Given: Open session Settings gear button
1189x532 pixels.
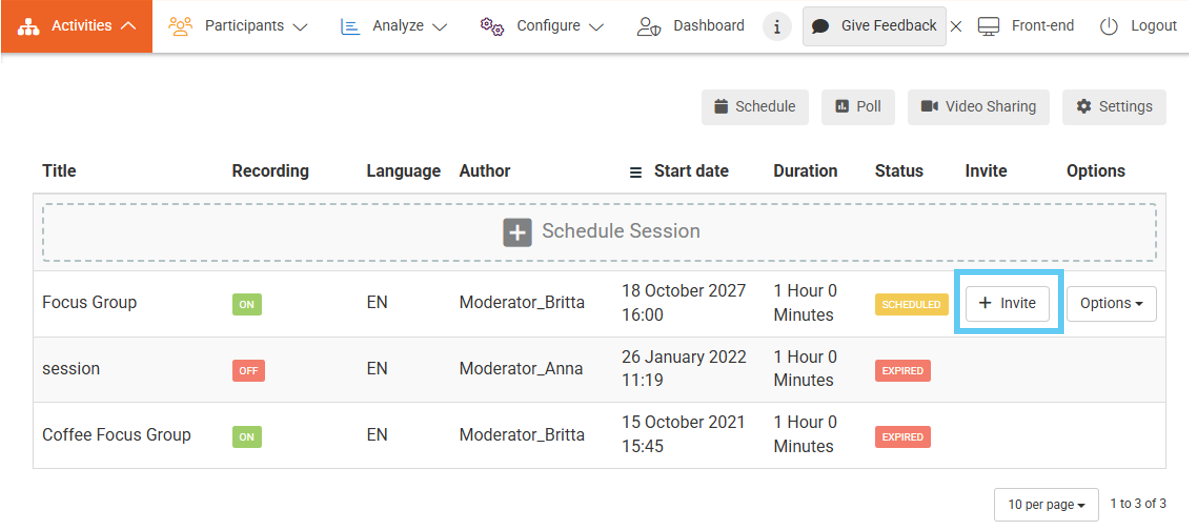Looking at the screenshot, I should (x=1114, y=107).
